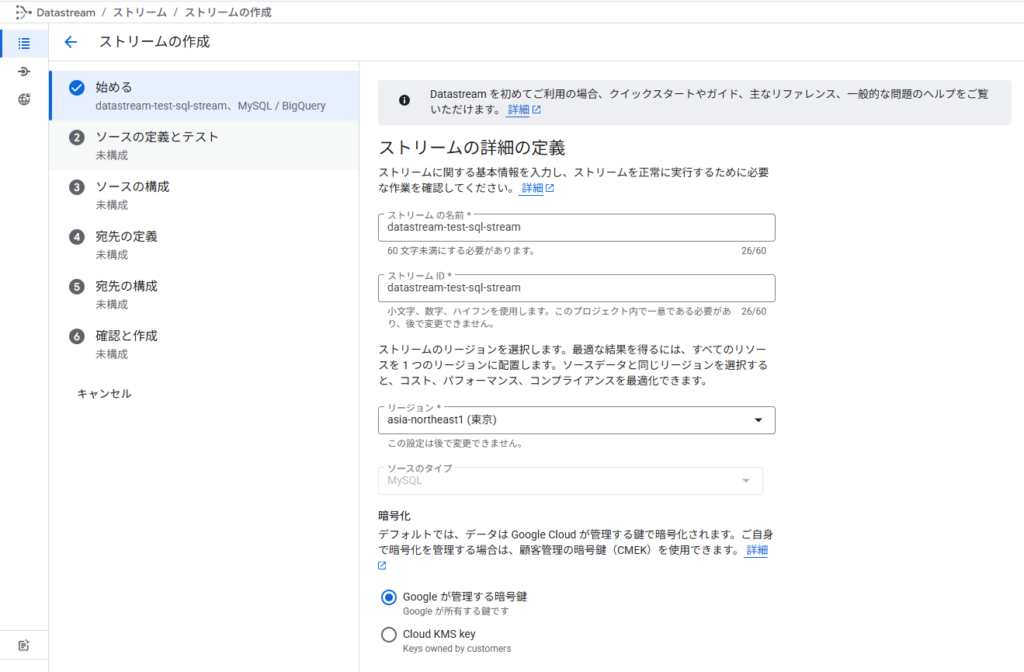Open the streams list sidebar icon
This screenshot has height=672, width=1024.
[x=24, y=43]
